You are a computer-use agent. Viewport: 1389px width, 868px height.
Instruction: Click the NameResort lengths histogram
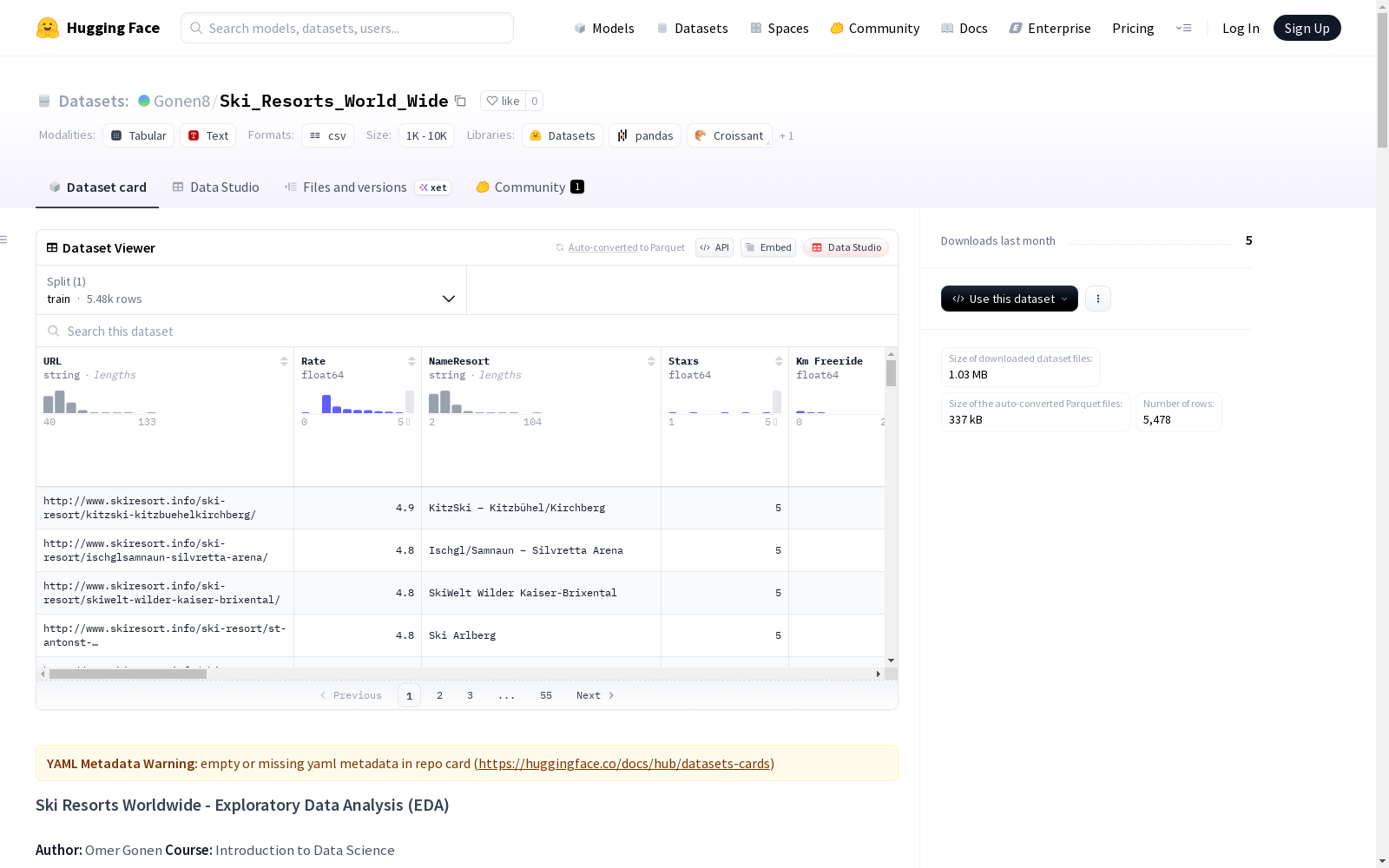(x=485, y=403)
